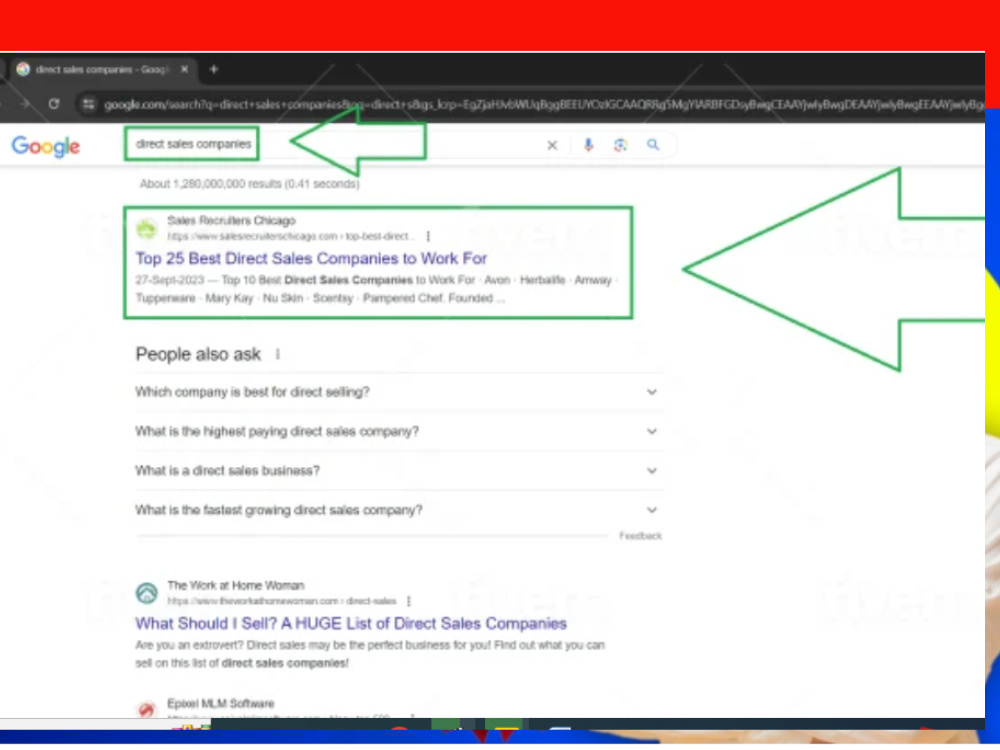Click the snippet text Are you an extrovert
Image resolution: width=1000 pixels, height=750 pixels.
[x=370, y=654]
